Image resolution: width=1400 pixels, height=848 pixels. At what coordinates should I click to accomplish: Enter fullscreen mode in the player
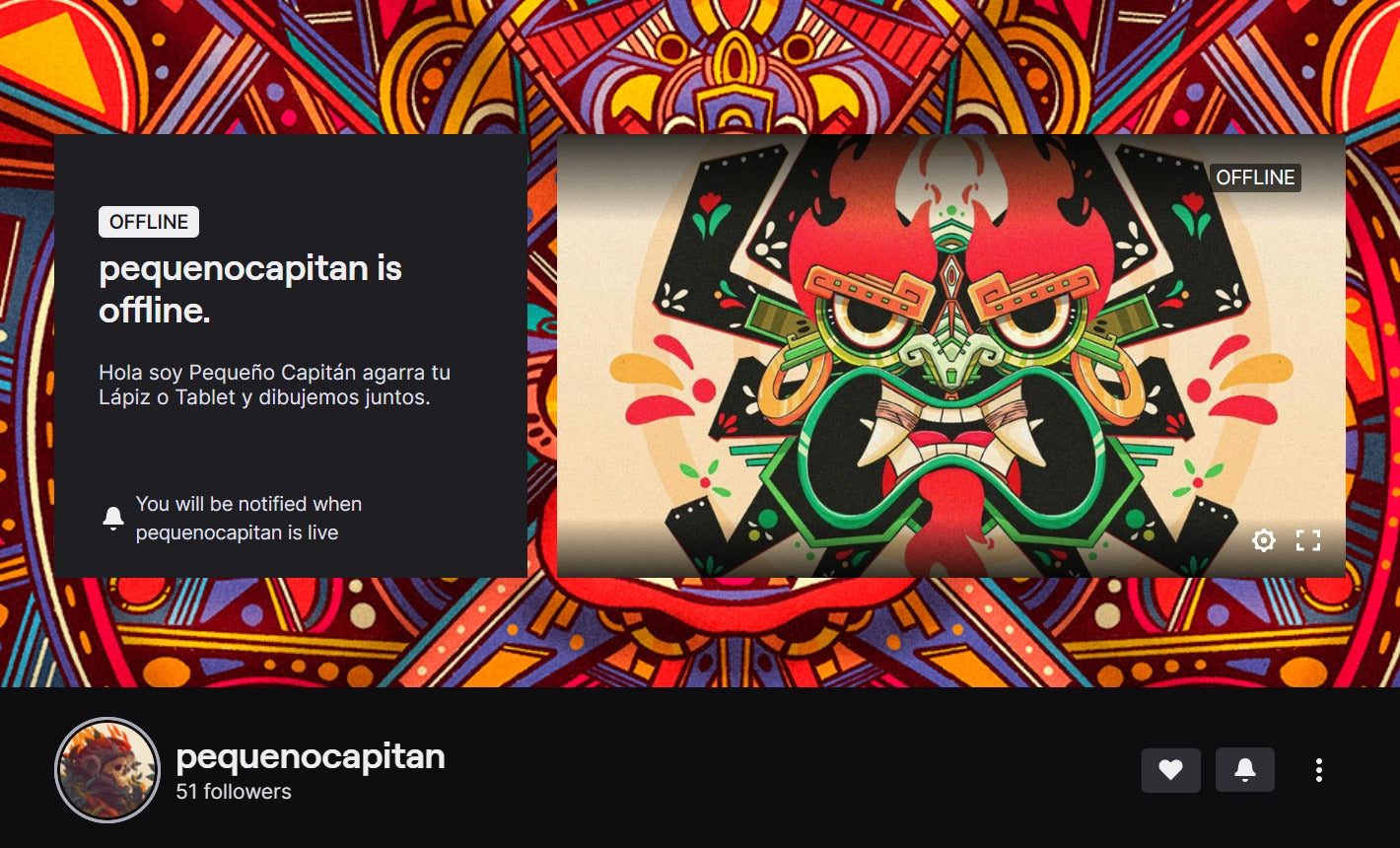point(1308,540)
